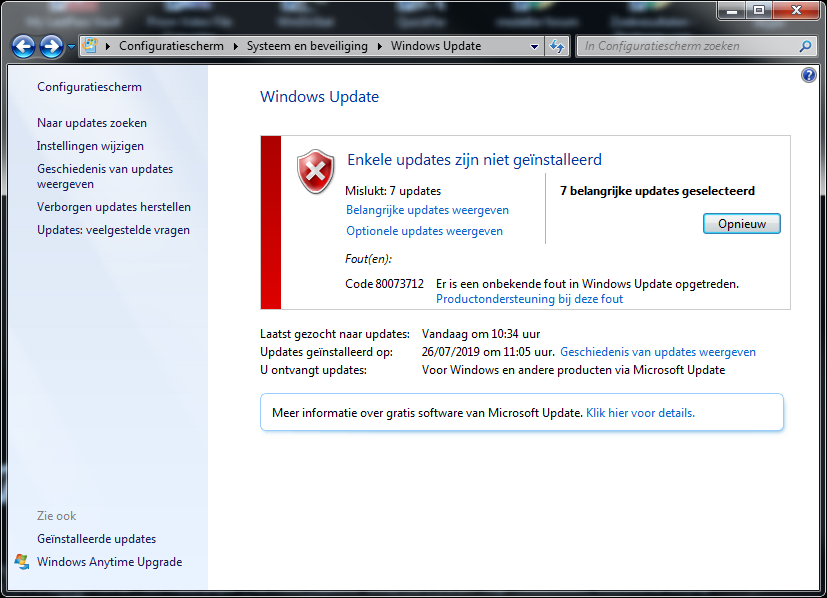This screenshot has width=827, height=598.
Task: Click the 'Mislukt: 7 updates' text
Action: click(x=393, y=191)
